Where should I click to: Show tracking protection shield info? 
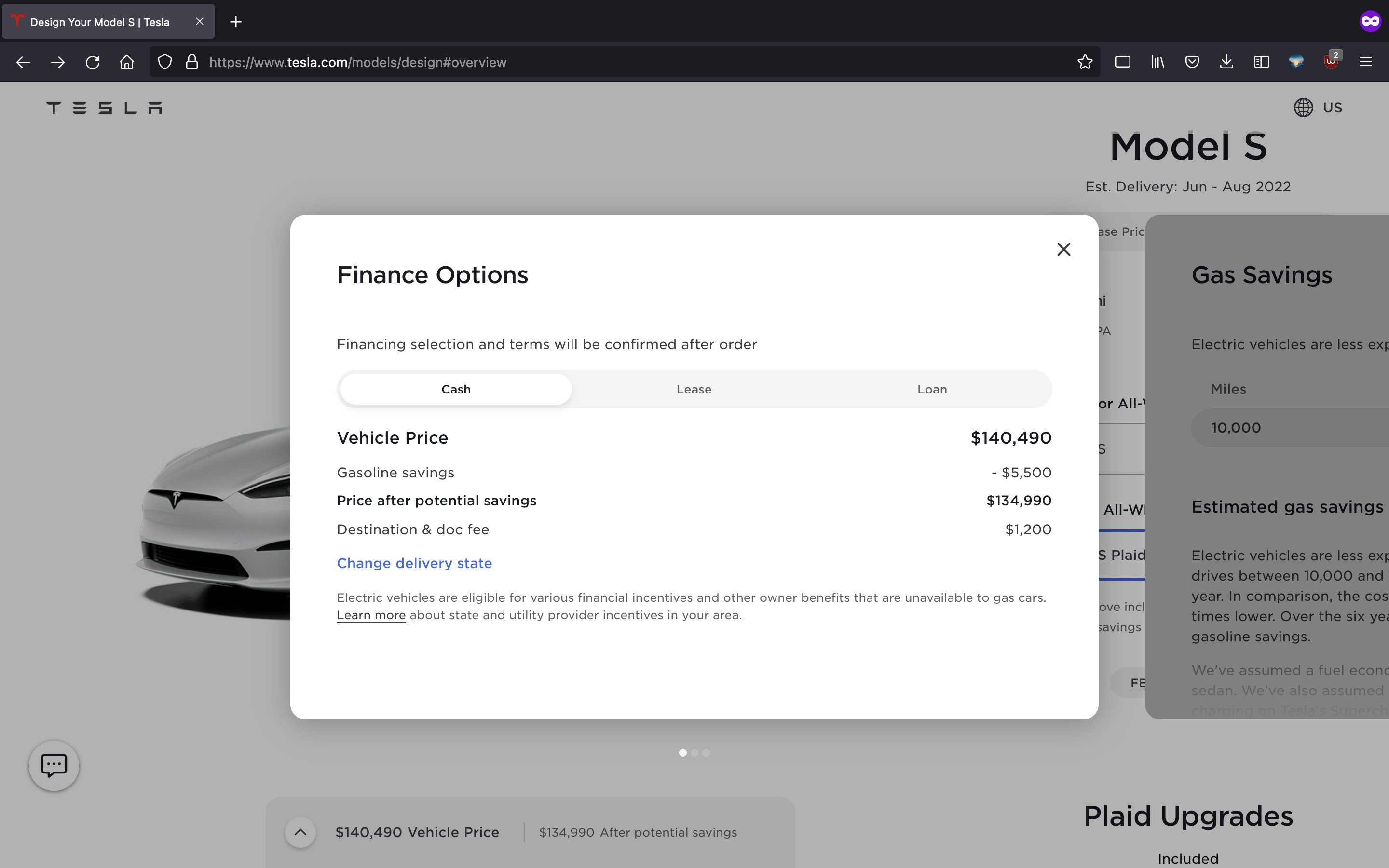coord(165,62)
